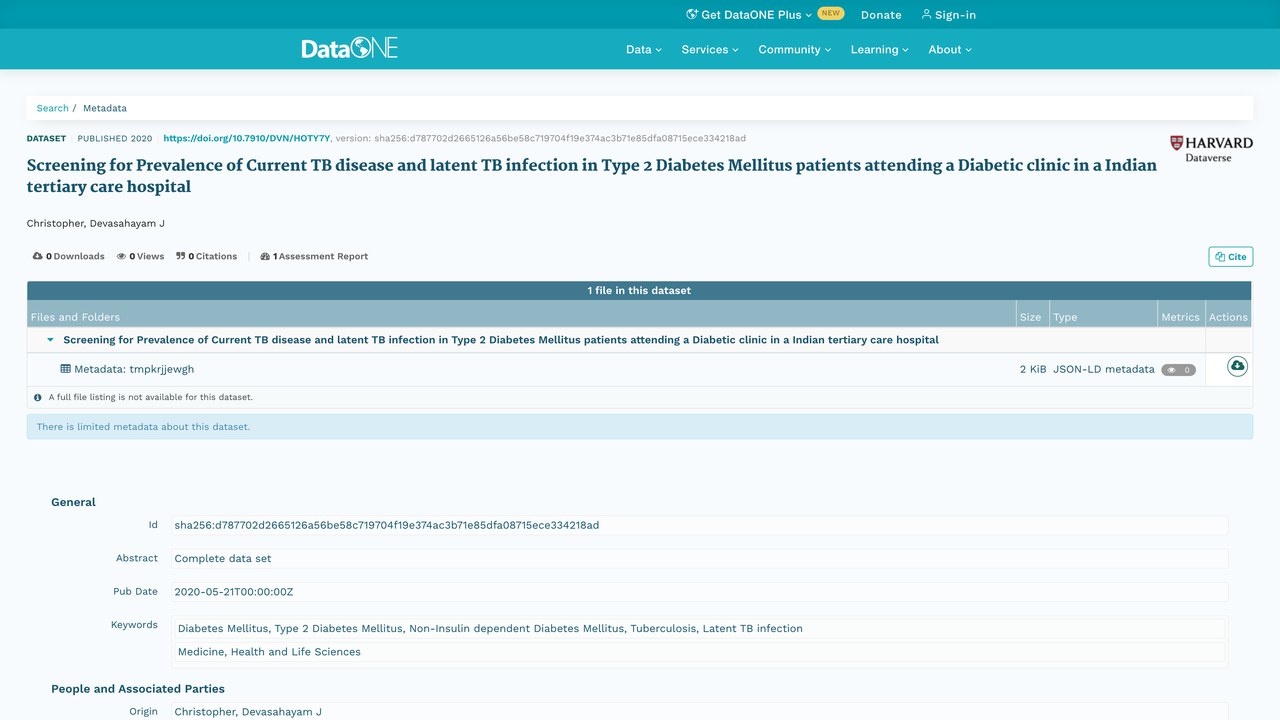
Task: Open the About menu
Action: tap(950, 49)
